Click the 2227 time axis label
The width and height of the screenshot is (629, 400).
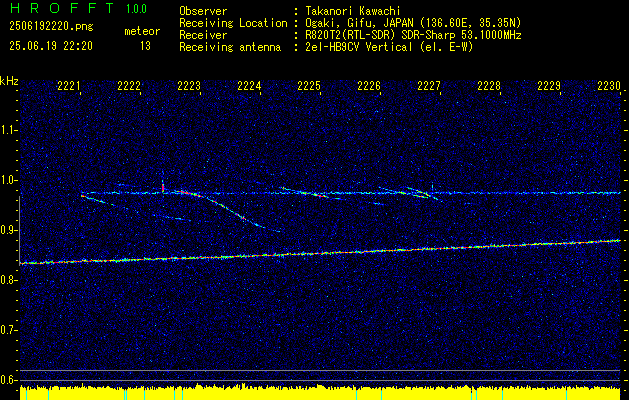pos(428,85)
